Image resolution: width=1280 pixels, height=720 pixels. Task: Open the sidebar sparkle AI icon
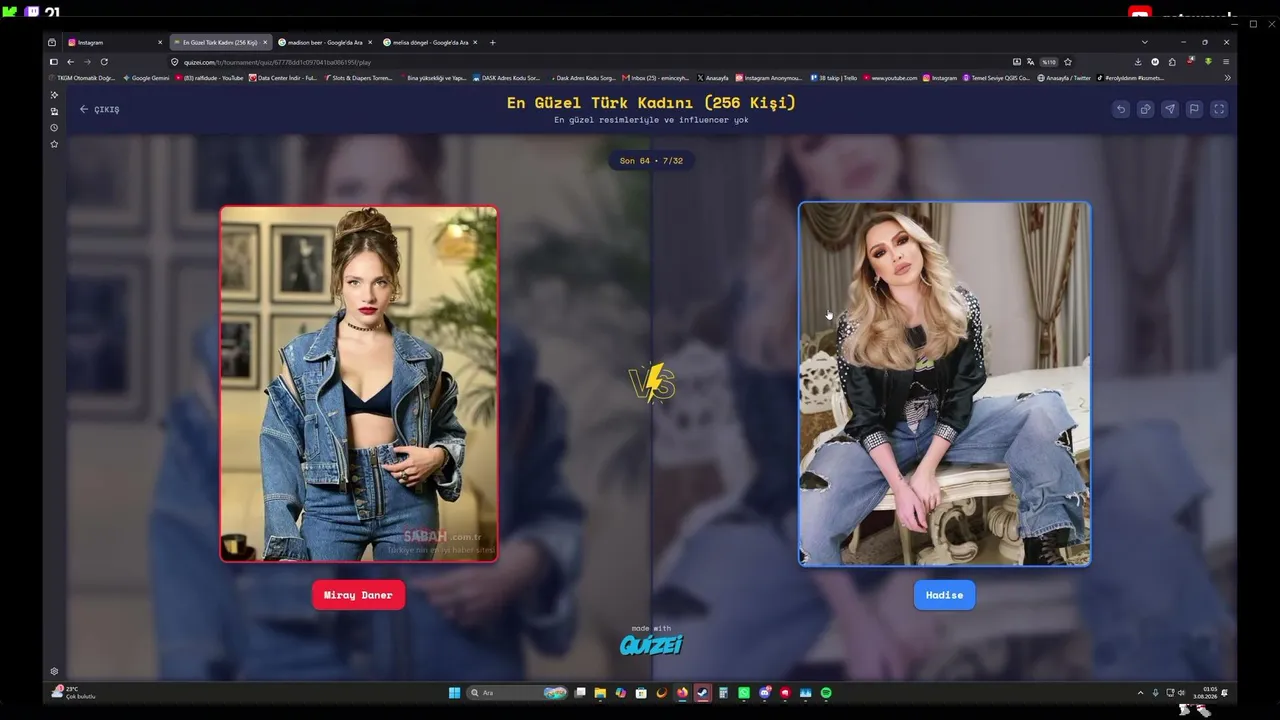pyautogui.click(x=54, y=95)
